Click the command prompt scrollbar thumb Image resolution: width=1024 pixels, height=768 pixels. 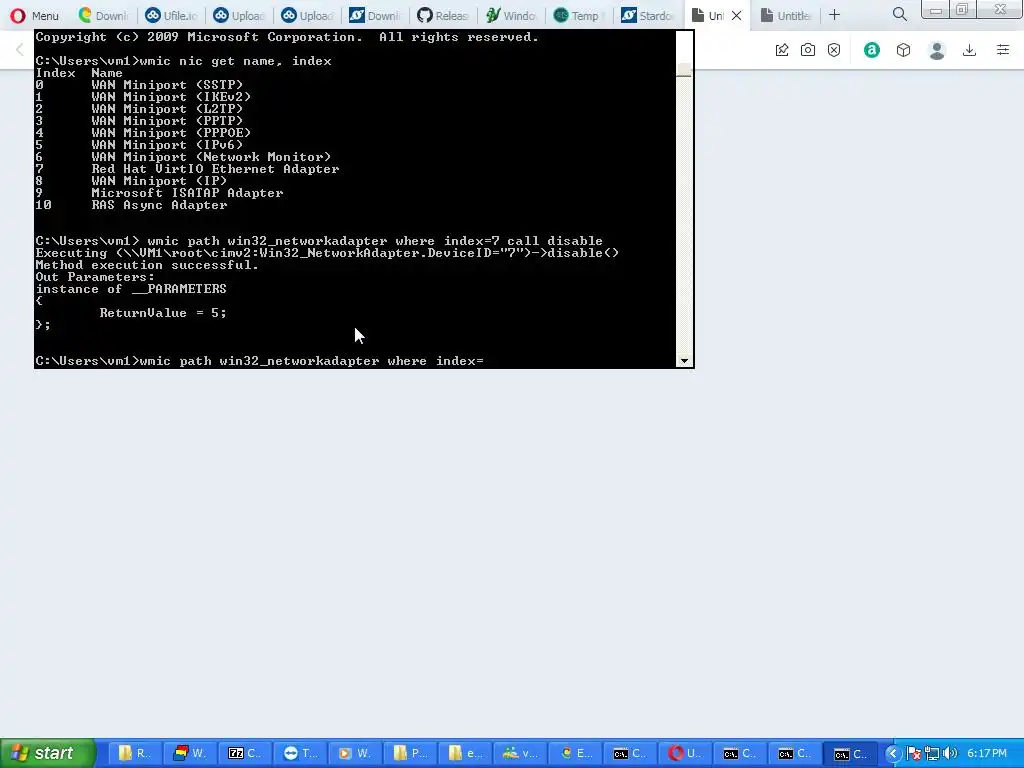(x=684, y=70)
